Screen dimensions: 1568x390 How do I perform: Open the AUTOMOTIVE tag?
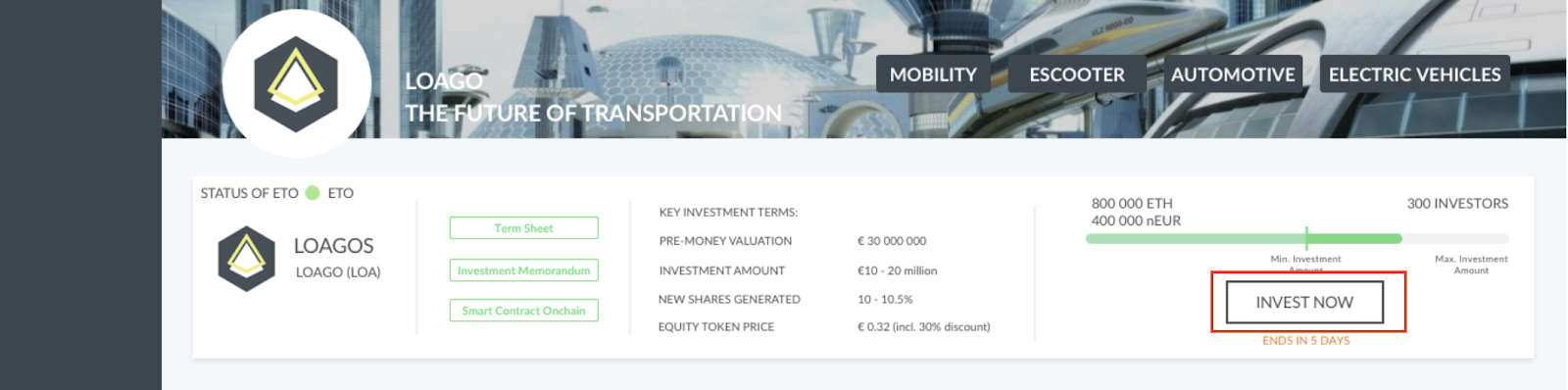point(1233,74)
